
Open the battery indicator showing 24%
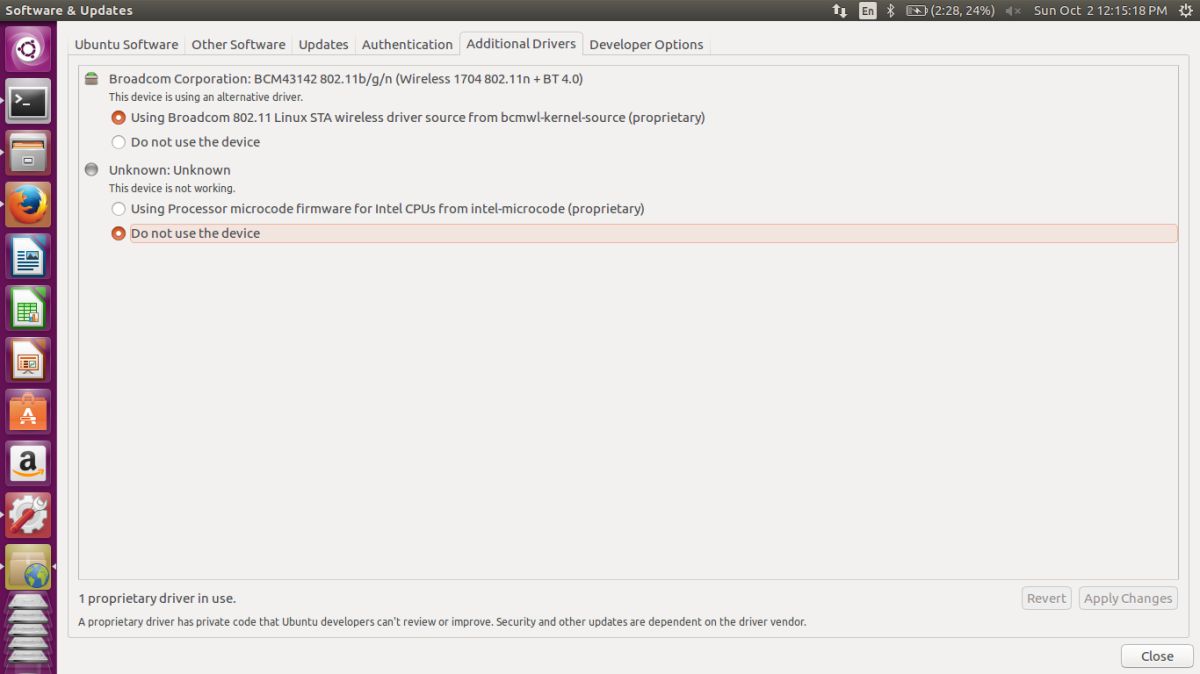point(949,10)
